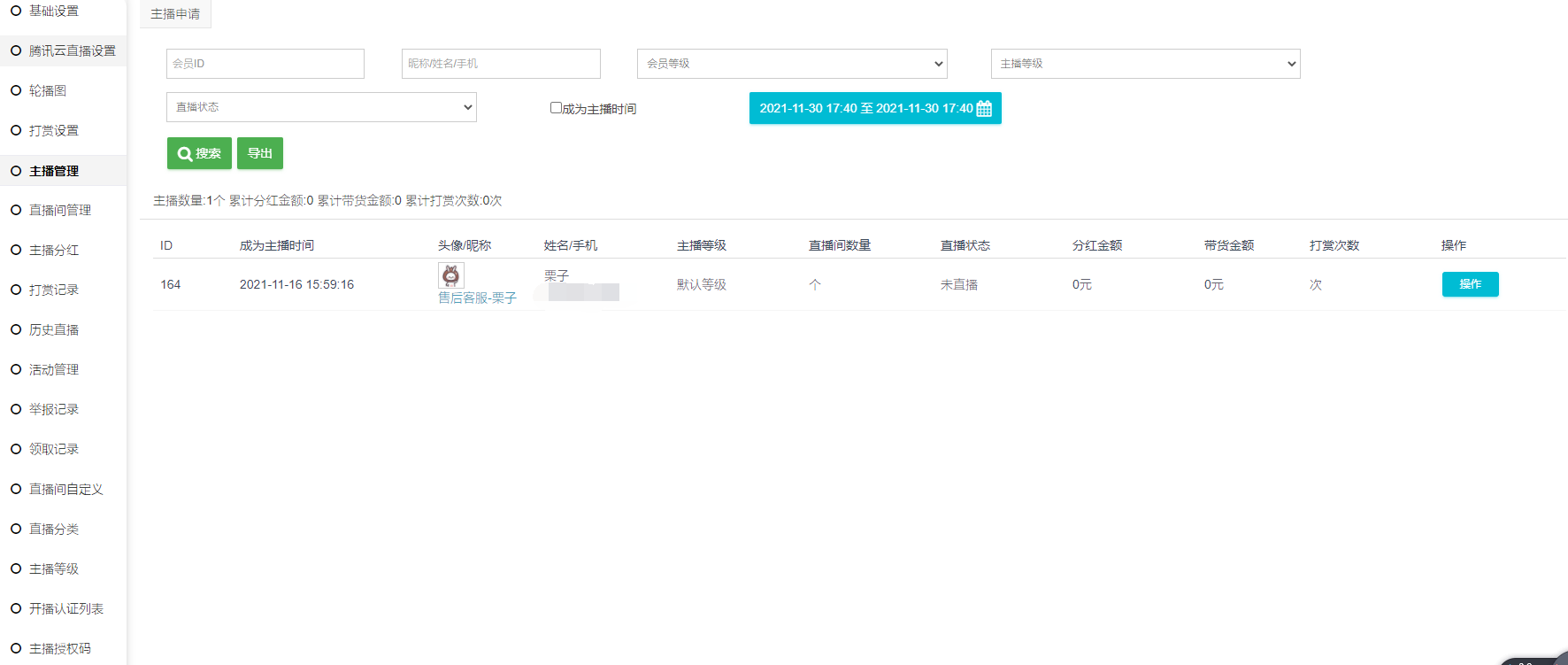Image resolution: width=1568 pixels, height=665 pixels.
Task: Click the magnifier search button
Action: click(x=199, y=153)
